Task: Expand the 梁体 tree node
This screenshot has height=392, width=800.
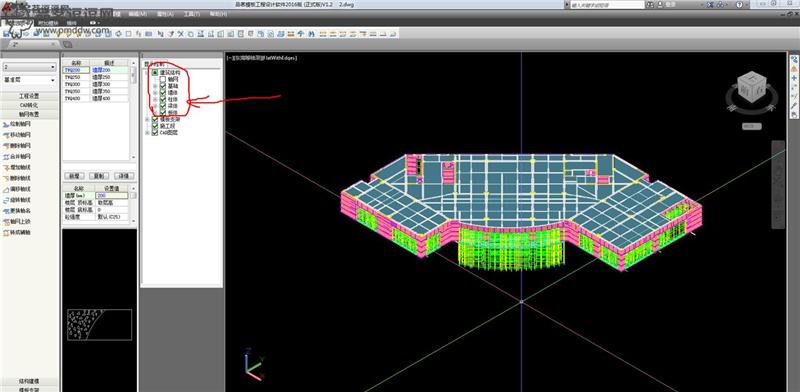Action: [155, 106]
